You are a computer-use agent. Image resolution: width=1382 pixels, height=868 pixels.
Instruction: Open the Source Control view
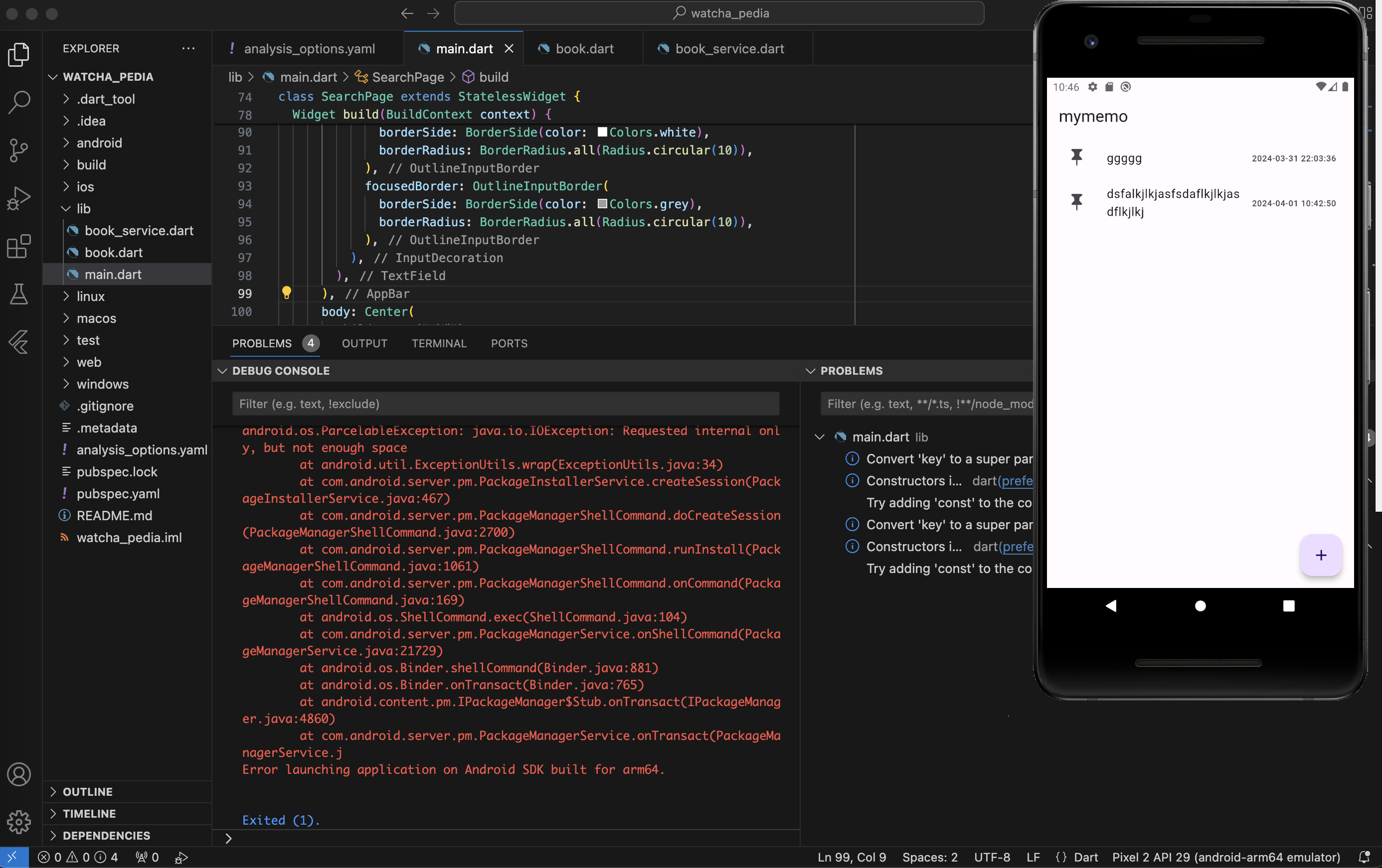(x=19, y=150)
